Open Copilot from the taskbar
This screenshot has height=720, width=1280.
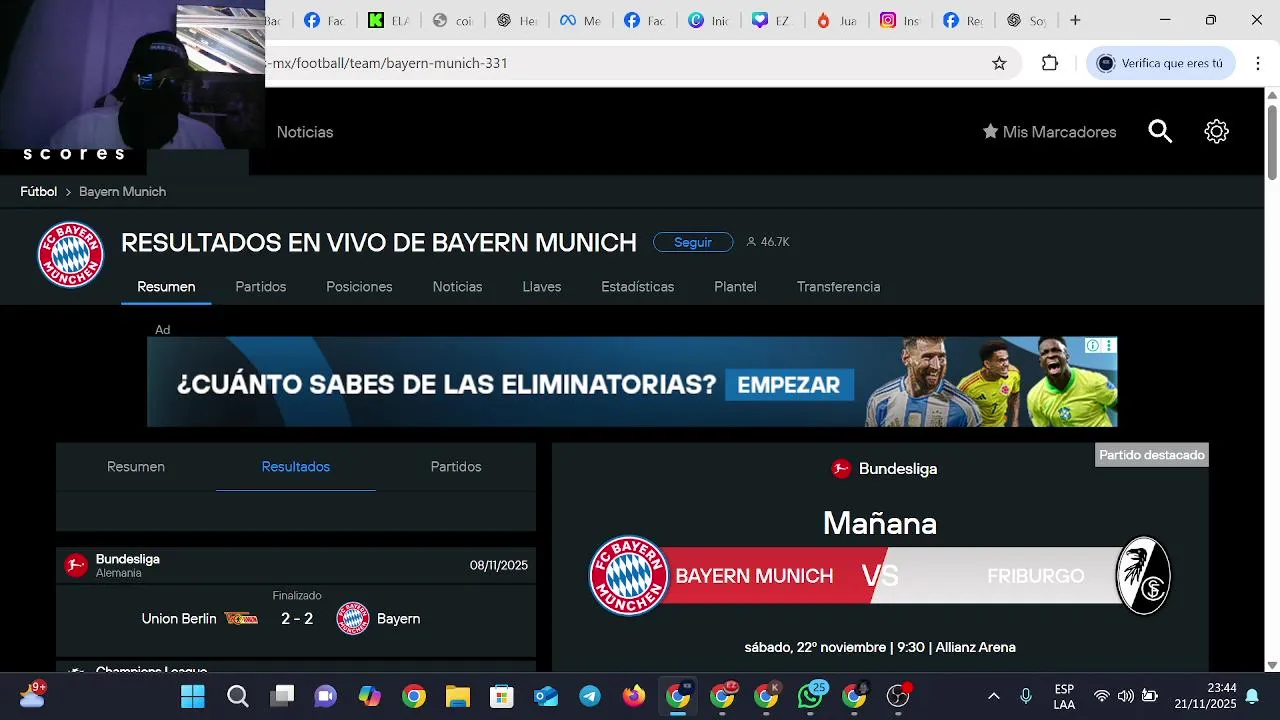click(370, 696)
